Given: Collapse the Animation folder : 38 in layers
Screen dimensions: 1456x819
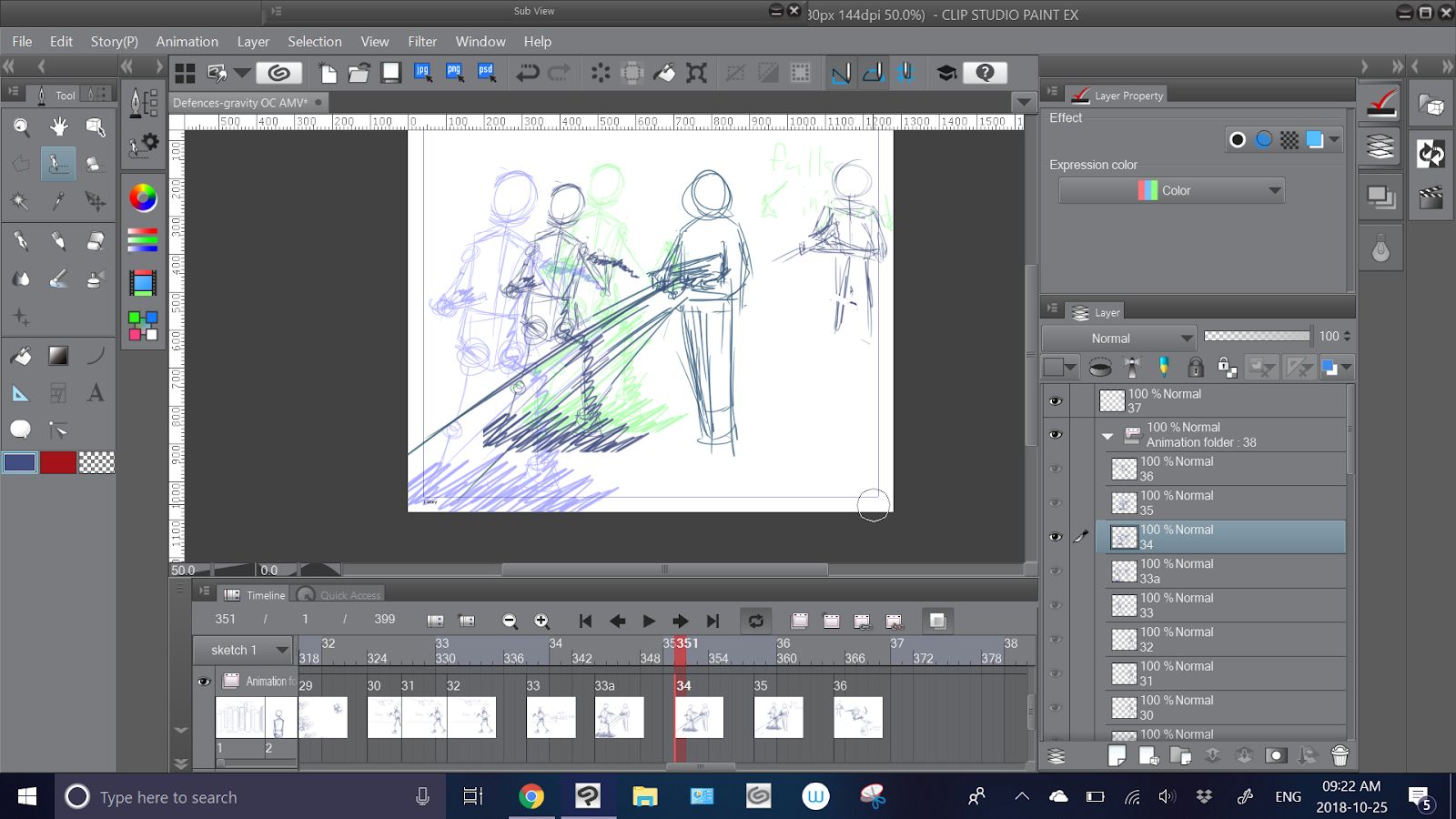Looking at the screenshot, I should [x=1107, y=436].
